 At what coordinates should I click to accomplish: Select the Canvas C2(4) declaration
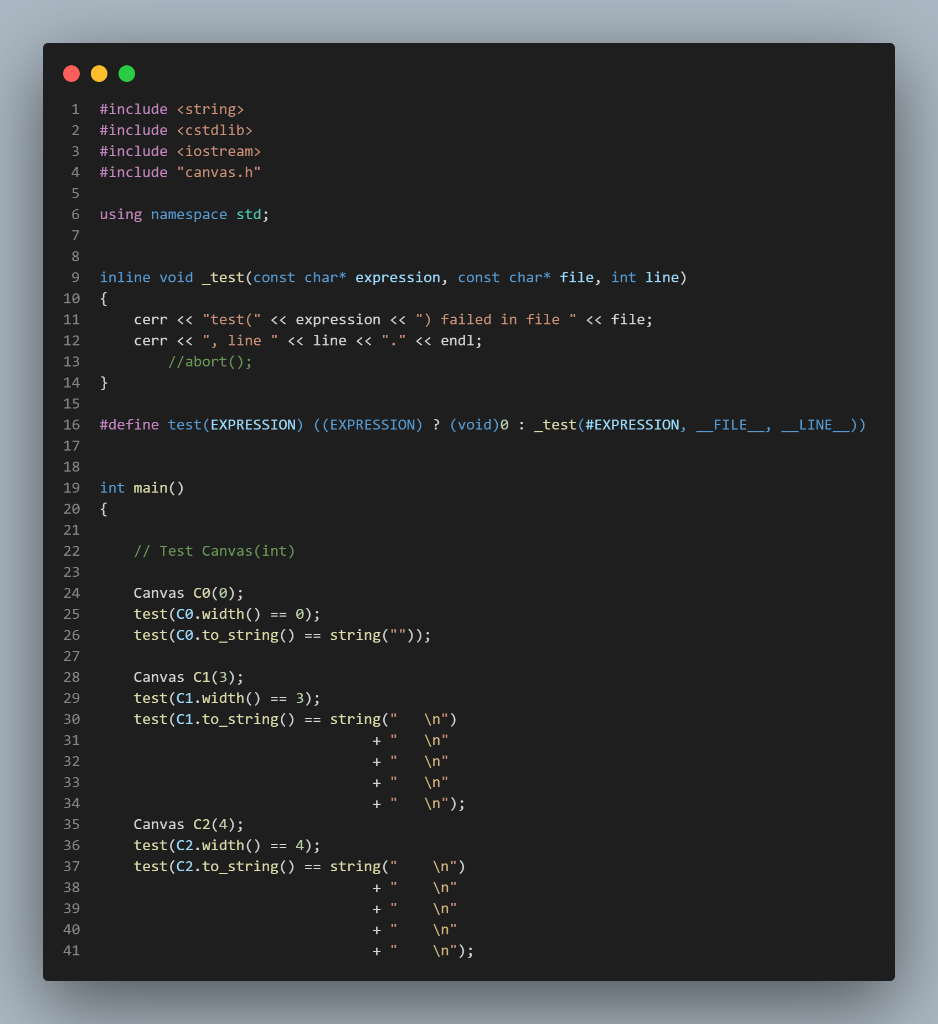(188, 823)
